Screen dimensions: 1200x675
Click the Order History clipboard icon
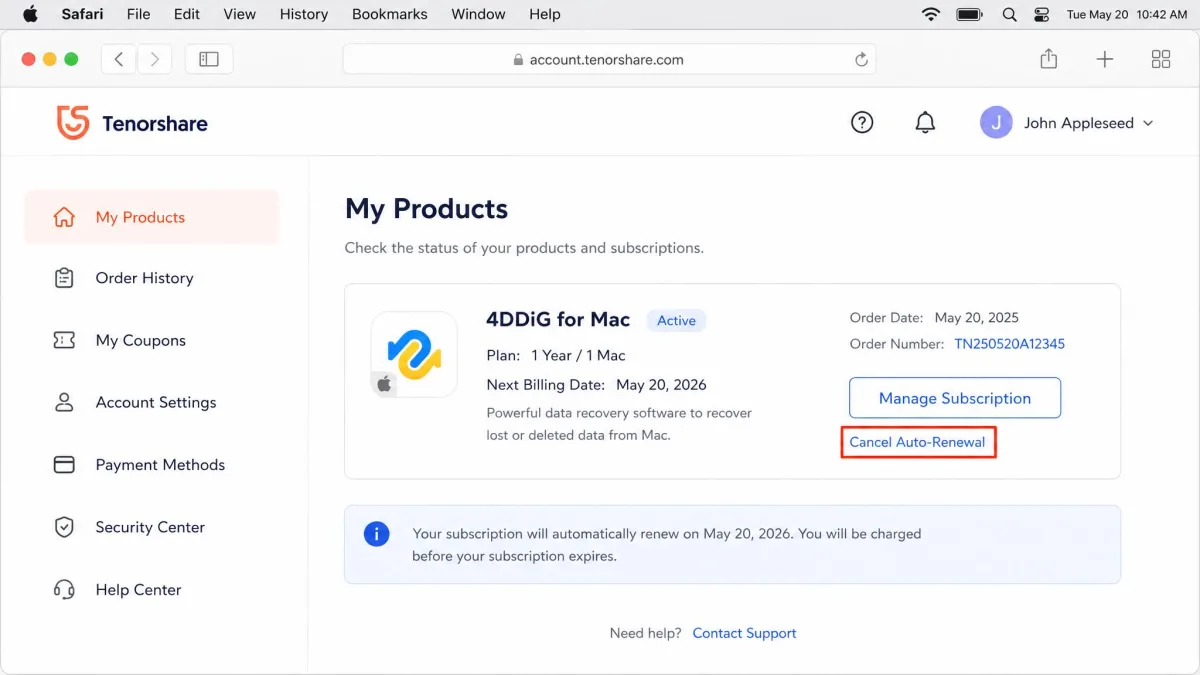coord(64,278)
